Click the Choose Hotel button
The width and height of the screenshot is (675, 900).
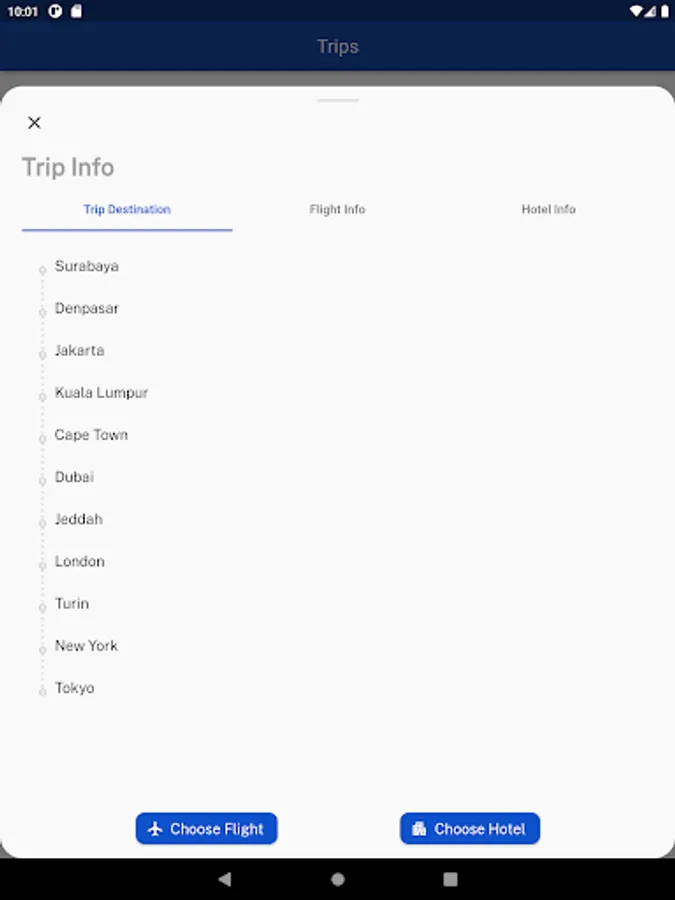(x=470, y=828)
